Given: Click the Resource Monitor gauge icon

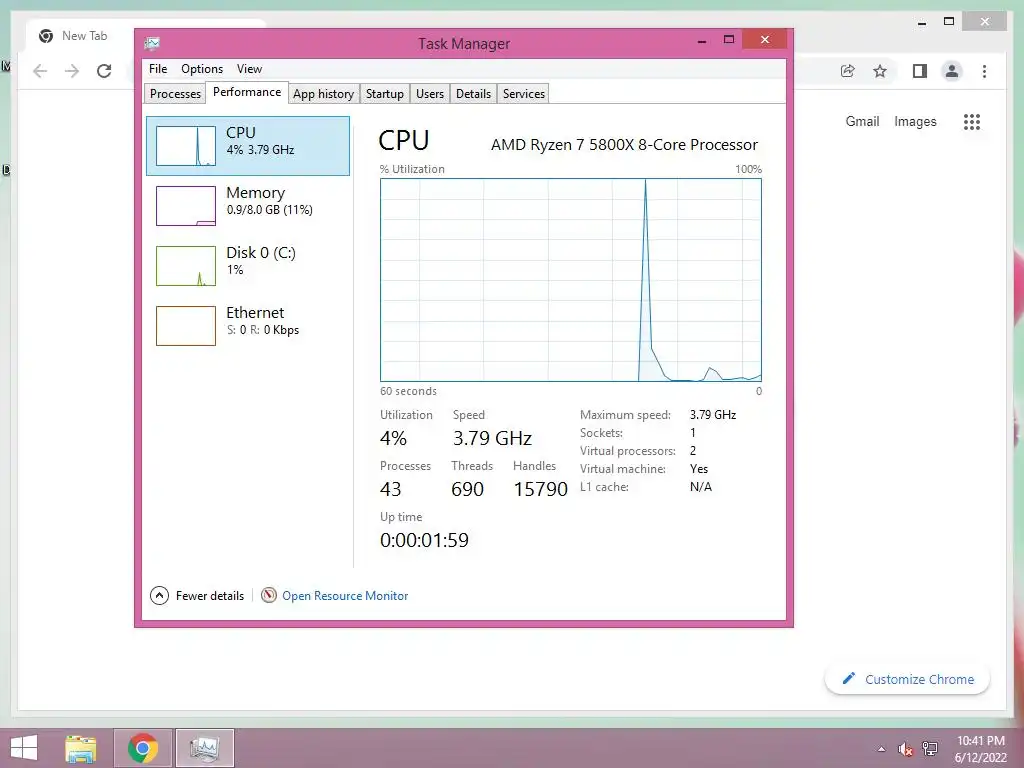Looking at the screenshot, I should coord(268,595).
